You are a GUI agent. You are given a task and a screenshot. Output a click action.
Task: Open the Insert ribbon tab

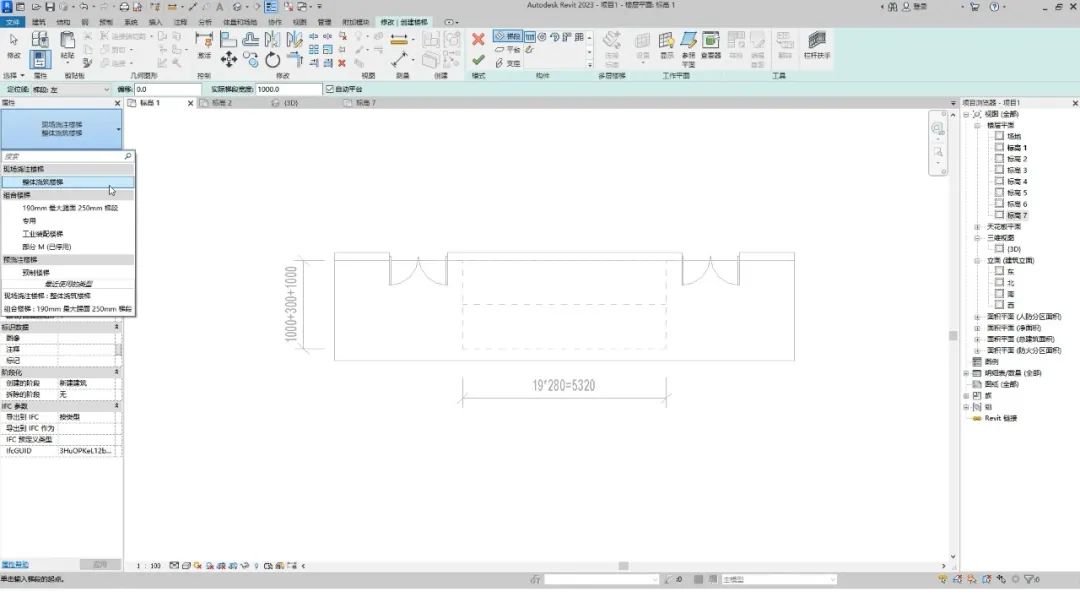click(x=155, y=22)
